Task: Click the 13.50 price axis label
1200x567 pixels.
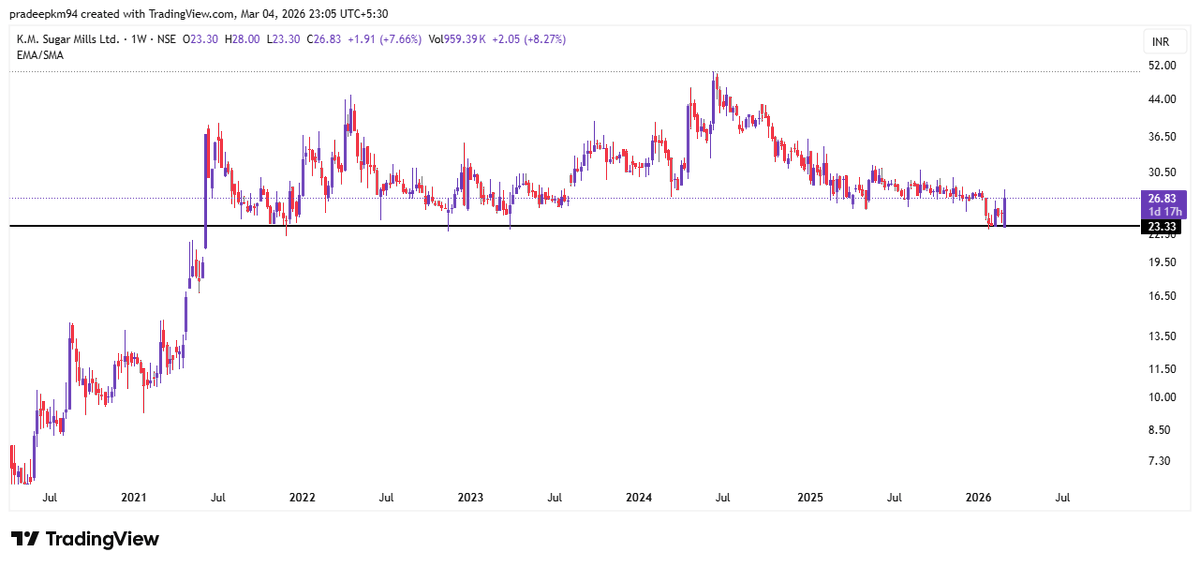Action: [1161, 336]
